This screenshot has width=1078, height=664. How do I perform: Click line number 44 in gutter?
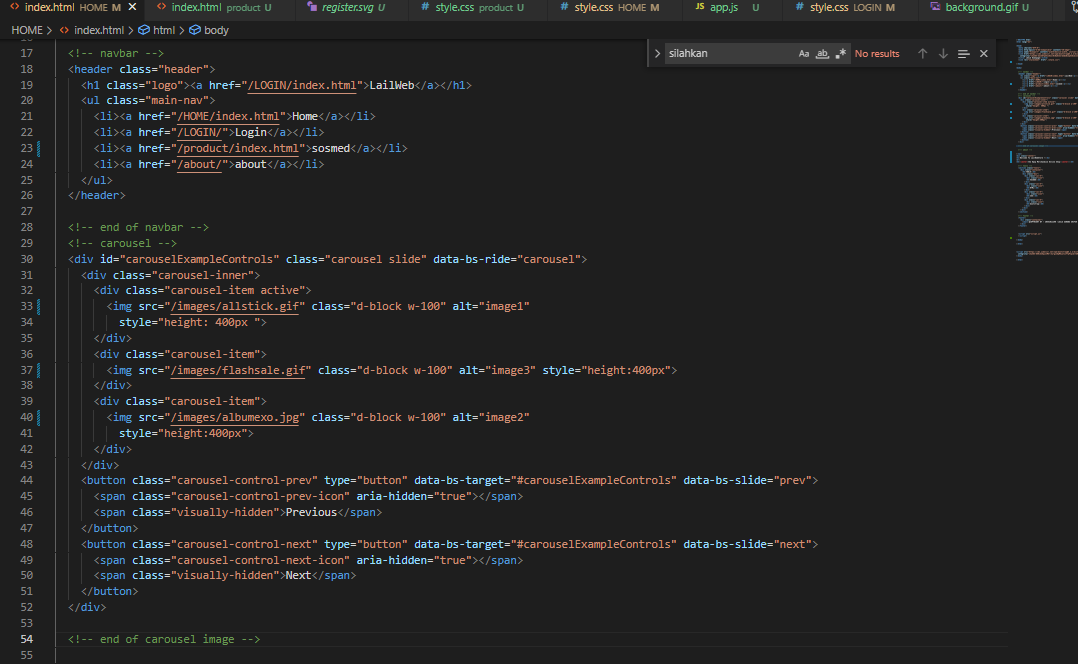coord(26,480)
